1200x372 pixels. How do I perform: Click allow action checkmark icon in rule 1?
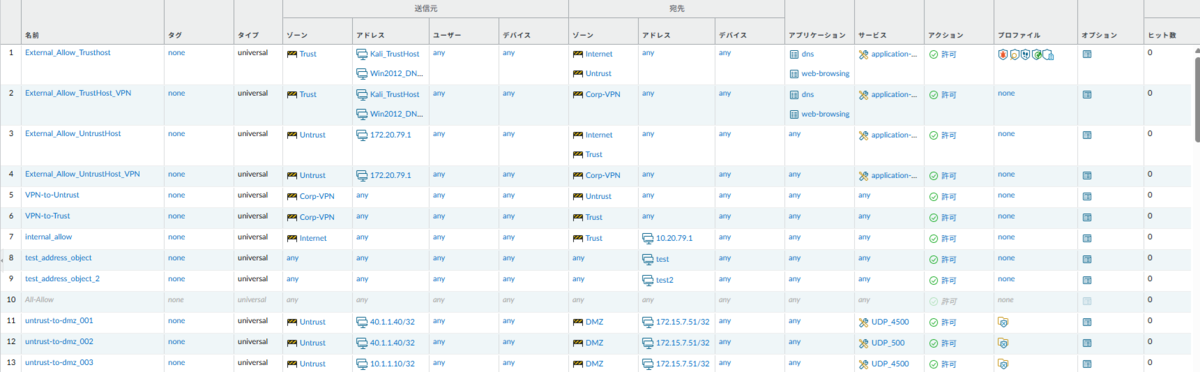tap(934, 54)
